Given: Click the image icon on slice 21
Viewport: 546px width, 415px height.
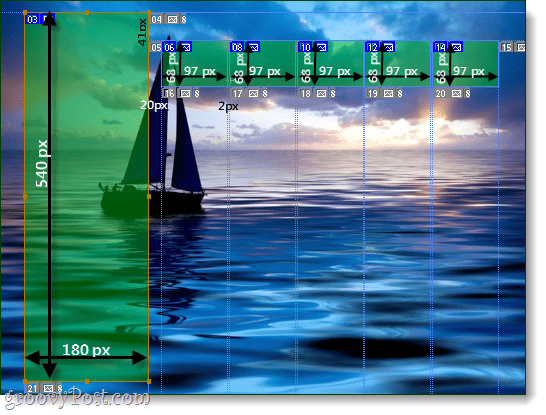Looking at the screenshot, I should click(48, 388).
